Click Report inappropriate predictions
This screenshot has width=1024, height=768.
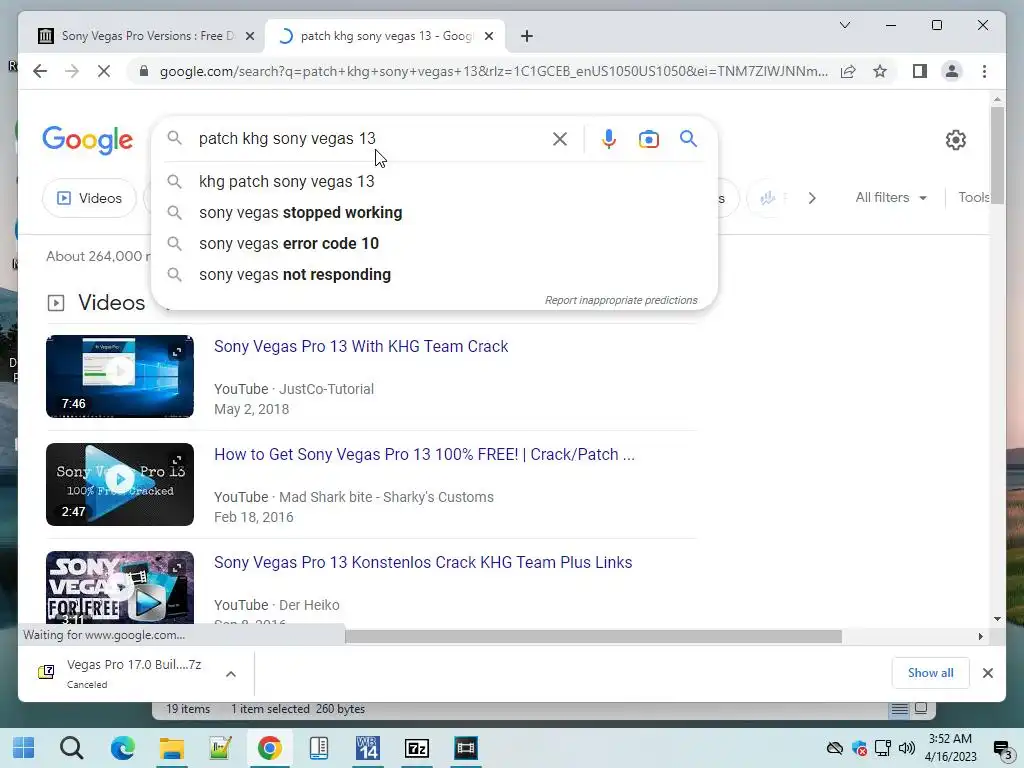click(621, 300)
